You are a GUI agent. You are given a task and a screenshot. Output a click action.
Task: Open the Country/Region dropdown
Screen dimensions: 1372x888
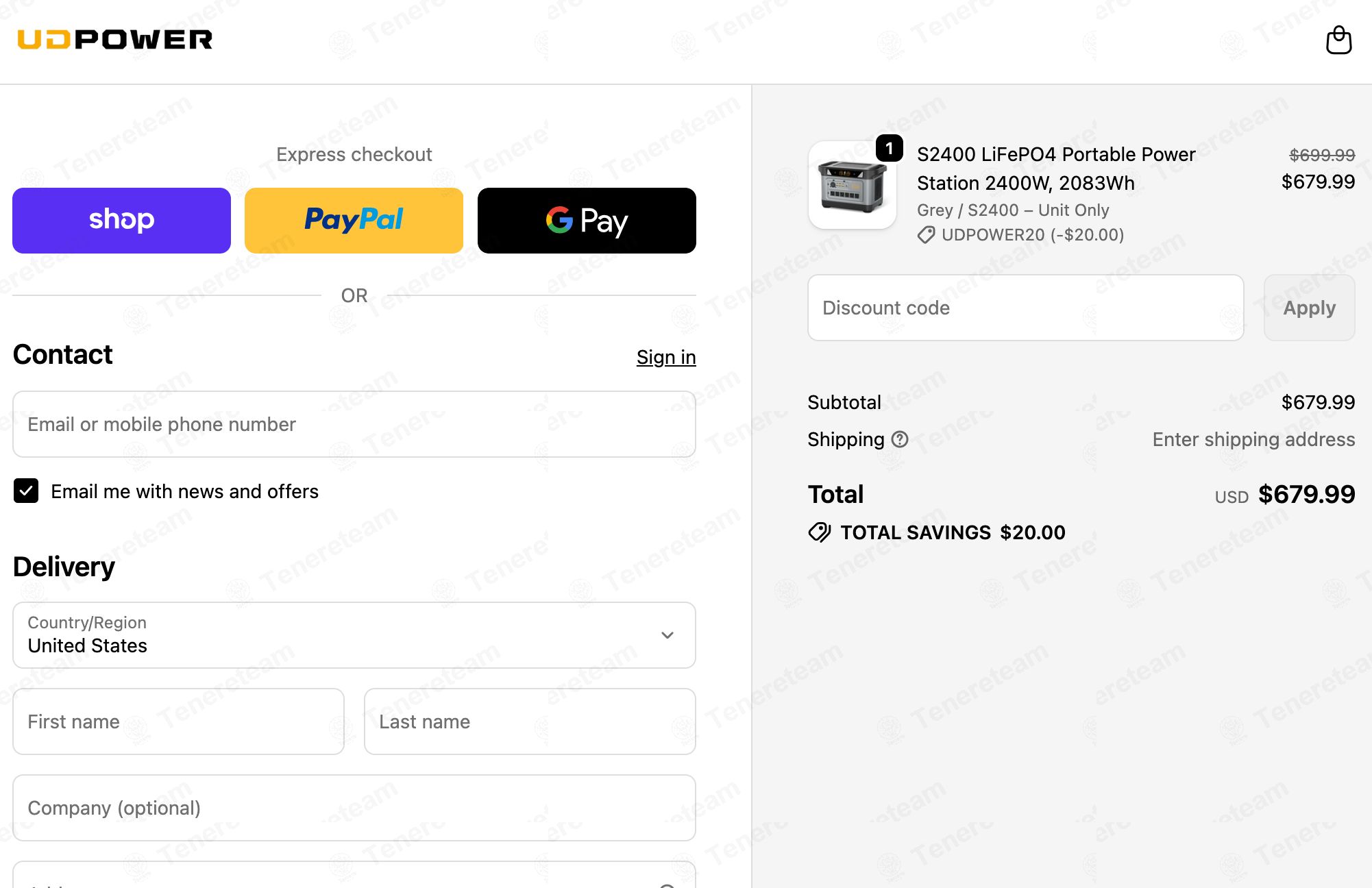coord(354,635)
